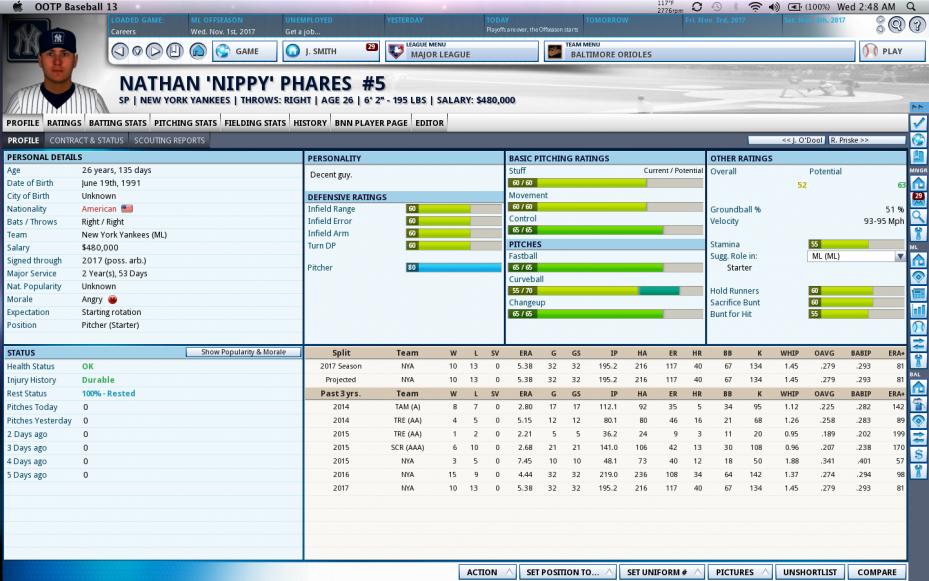Image resolution: width=929 pixels, height=581 pixels.
Task: Open the EDITOR tab
Action: tap(430, 123)
